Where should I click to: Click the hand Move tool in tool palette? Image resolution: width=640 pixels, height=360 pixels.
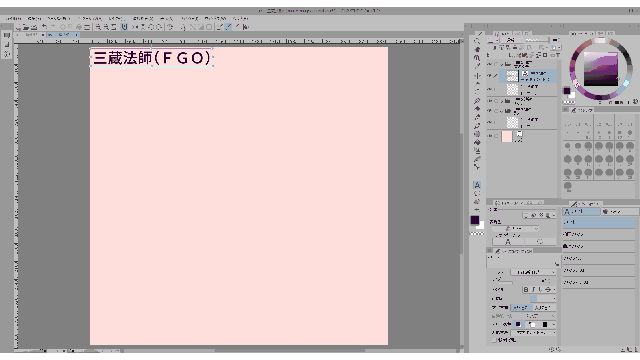tap(477, 49)
